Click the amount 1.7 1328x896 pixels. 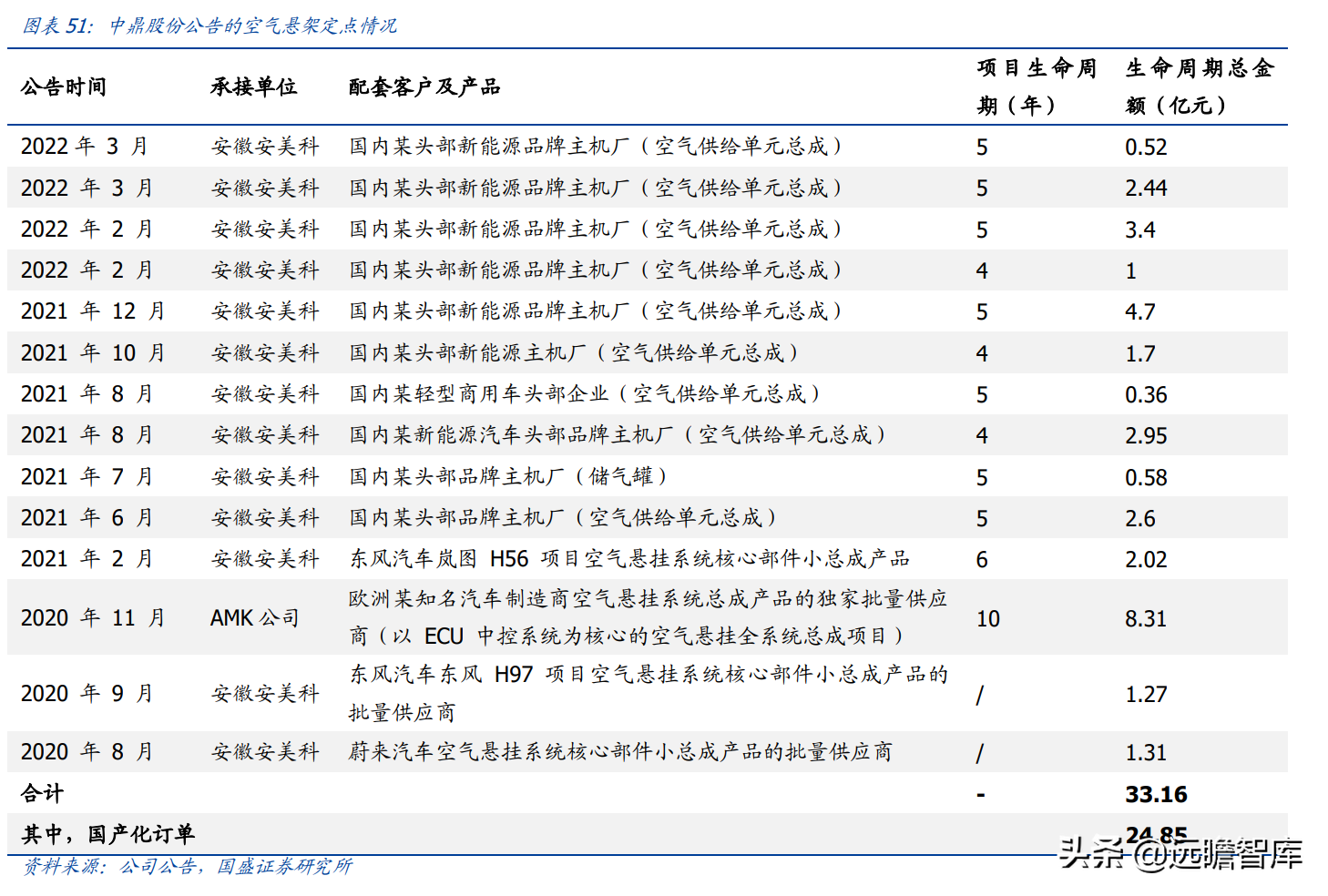(x=1140, y=354)
